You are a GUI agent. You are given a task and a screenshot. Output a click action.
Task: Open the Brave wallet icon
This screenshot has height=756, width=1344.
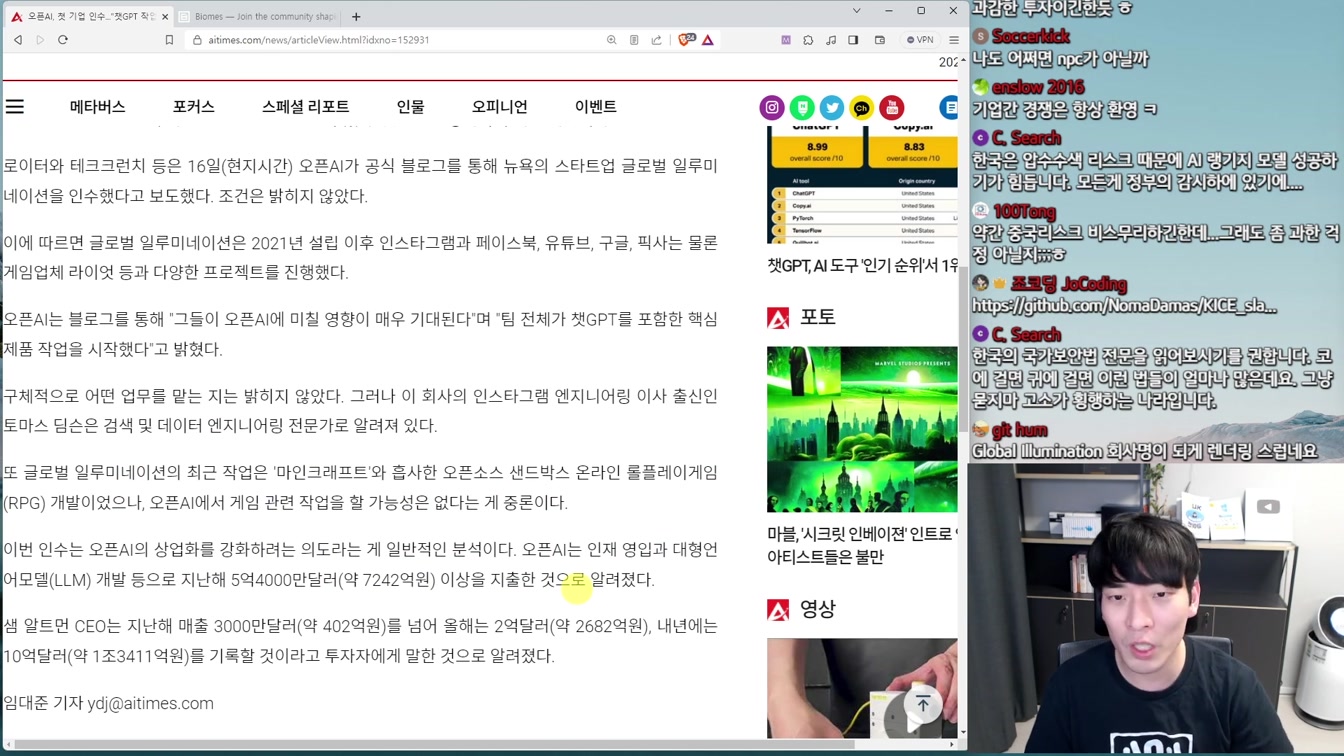(x=880, y=40)
